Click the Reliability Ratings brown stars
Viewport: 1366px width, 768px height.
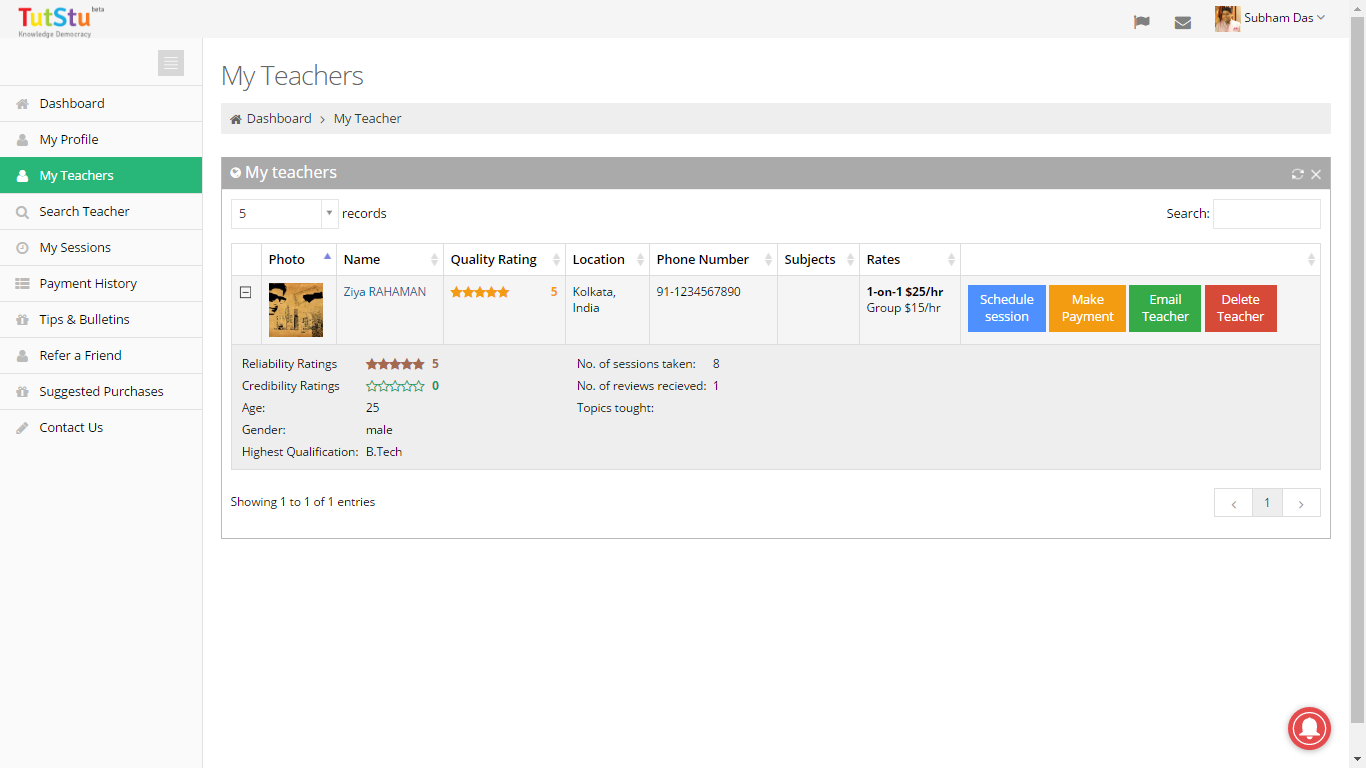[x=395, y=365]
